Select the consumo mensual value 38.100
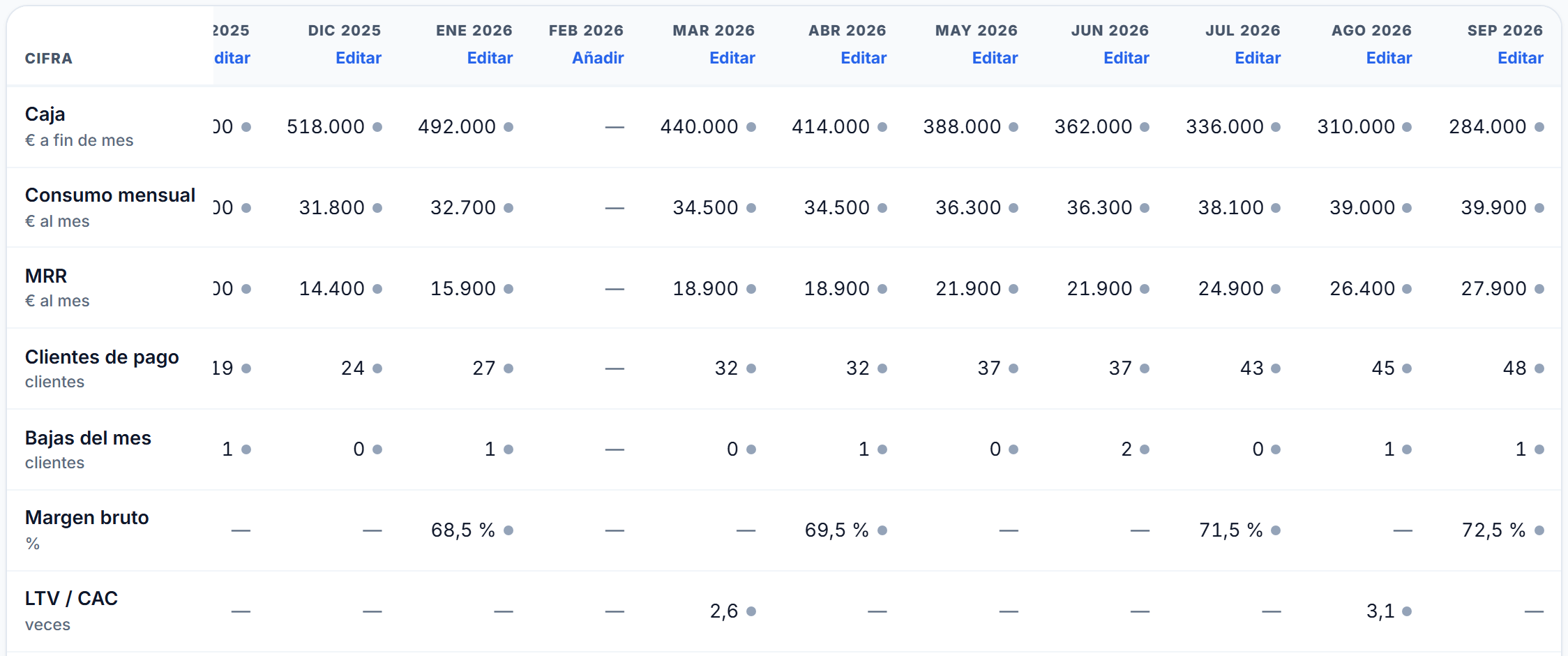The image size is (1568, 656). (1231, 208)
